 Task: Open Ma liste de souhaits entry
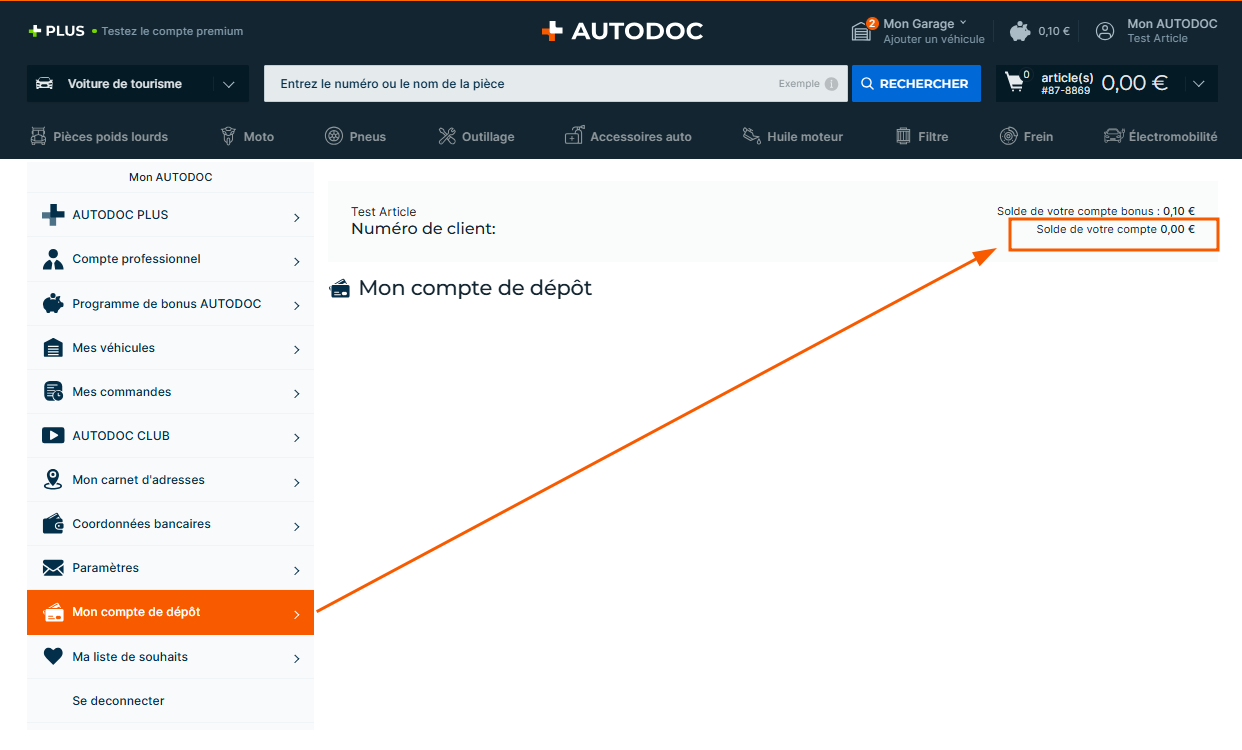click(130, 657)
